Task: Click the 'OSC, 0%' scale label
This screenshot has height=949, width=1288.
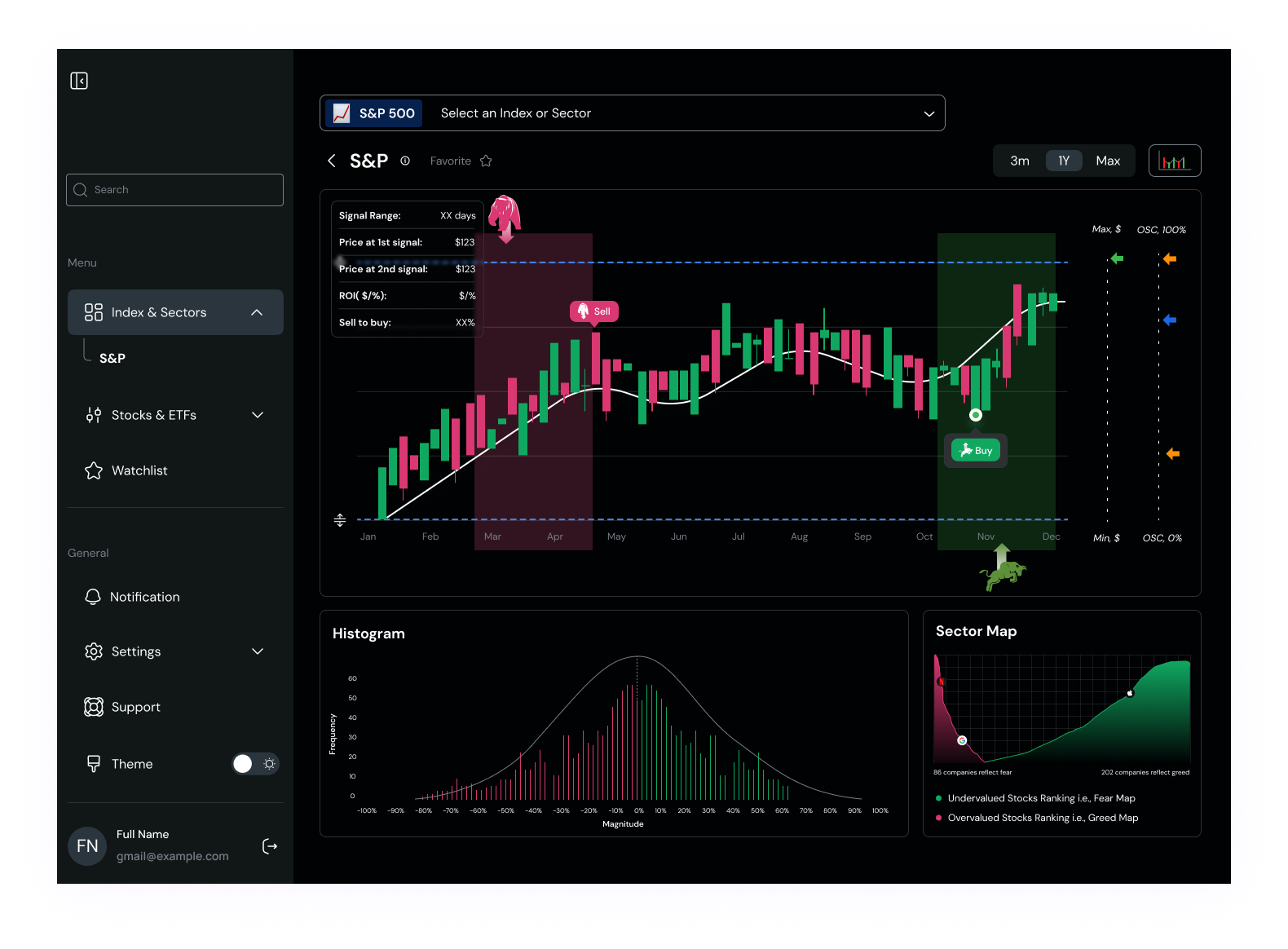Action: click(x=1162, y=538)
